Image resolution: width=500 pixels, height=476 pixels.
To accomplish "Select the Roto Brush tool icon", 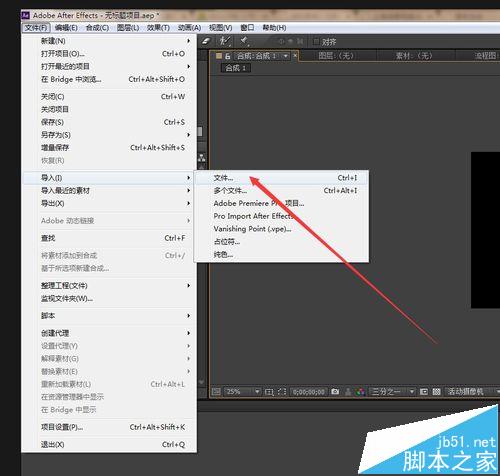I will tap(224, 41).
